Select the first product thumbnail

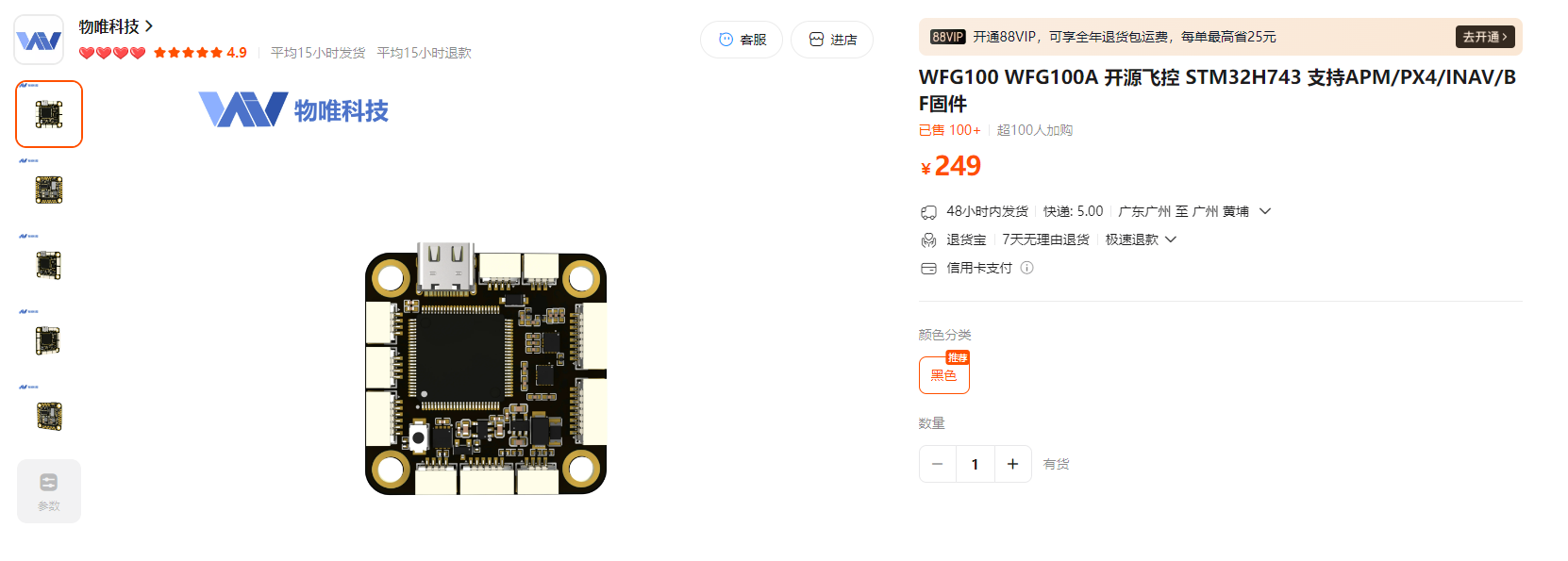coord(49,114)
